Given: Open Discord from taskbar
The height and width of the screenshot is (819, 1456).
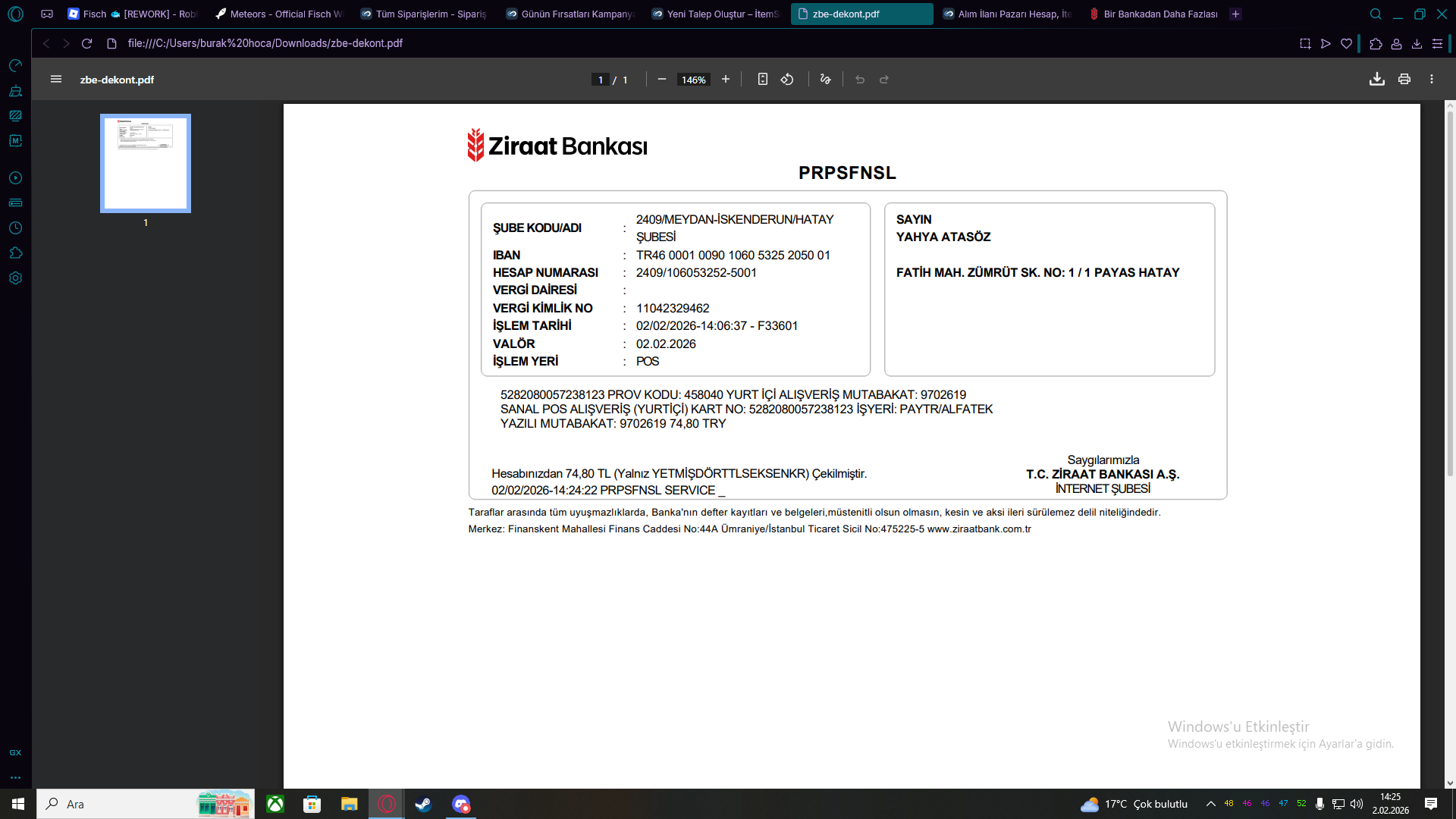Looking at the screenshot, I should click(x=460, y=804).
